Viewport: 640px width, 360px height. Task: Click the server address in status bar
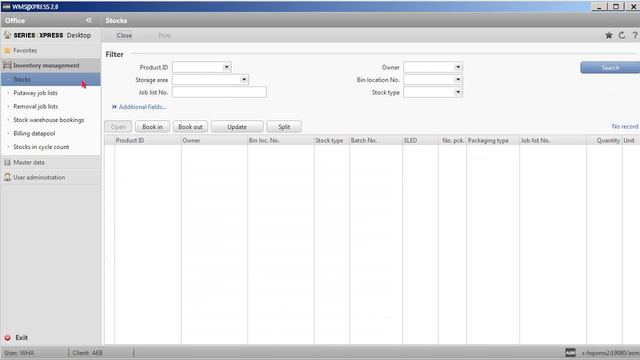(611, 353)
